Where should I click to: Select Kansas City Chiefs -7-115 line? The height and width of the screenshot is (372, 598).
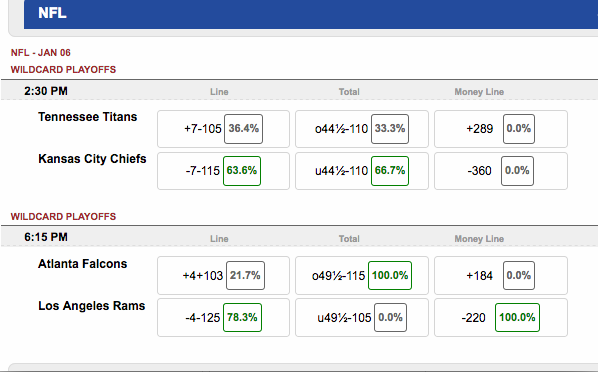(x=223, y=171)
